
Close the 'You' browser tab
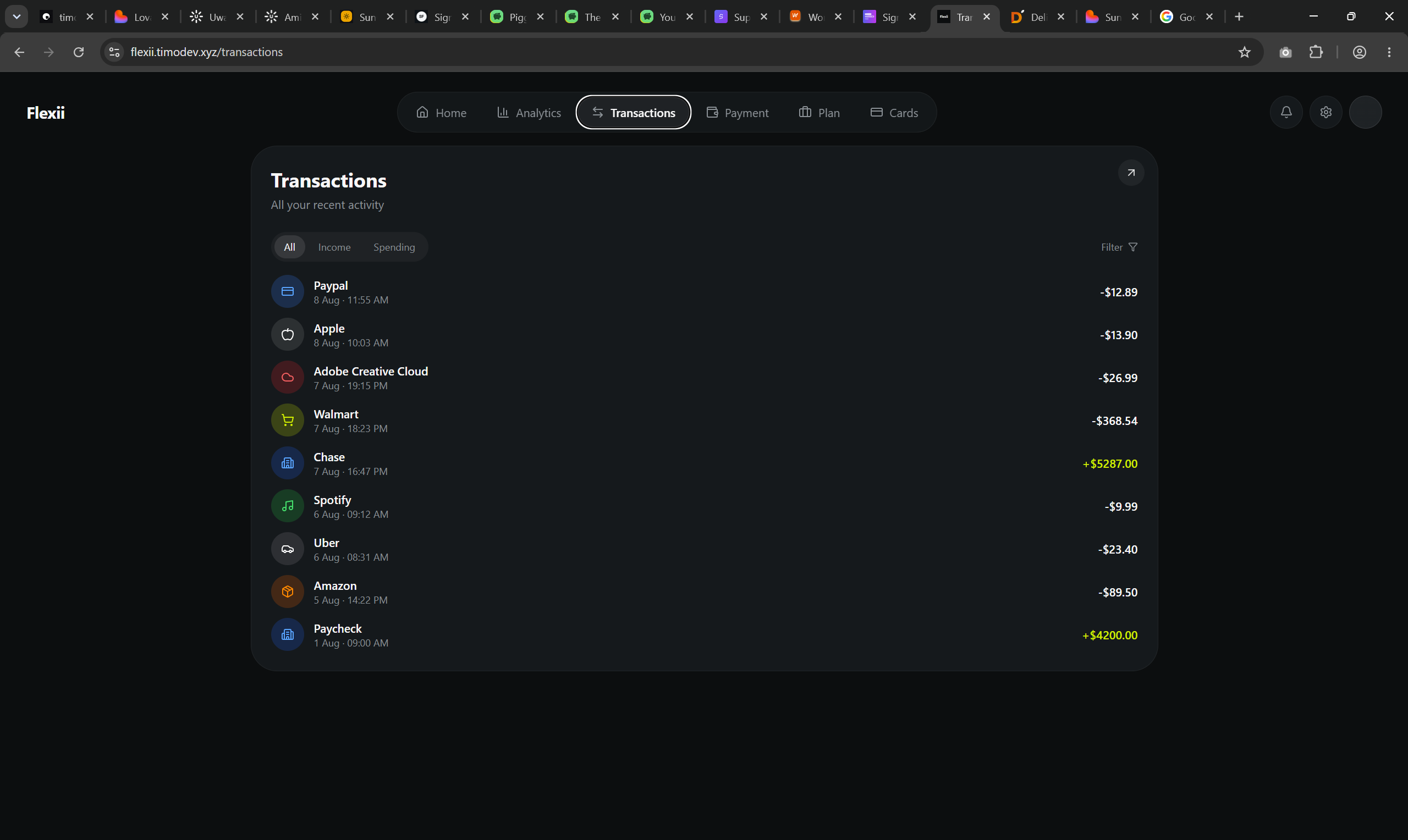pyautogui.click(x=690, y=17)
